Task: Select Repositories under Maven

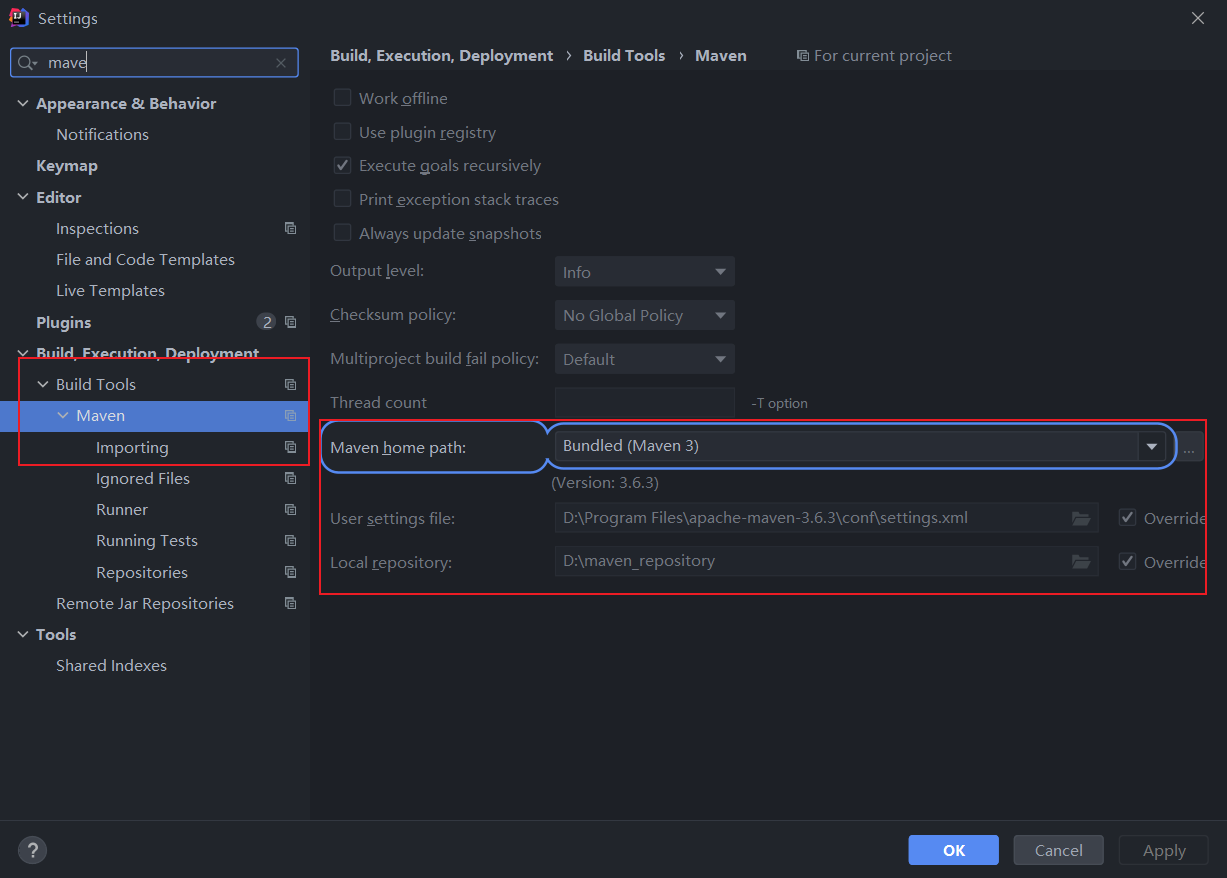Action: pyautogui.click(x=142, y=572)
